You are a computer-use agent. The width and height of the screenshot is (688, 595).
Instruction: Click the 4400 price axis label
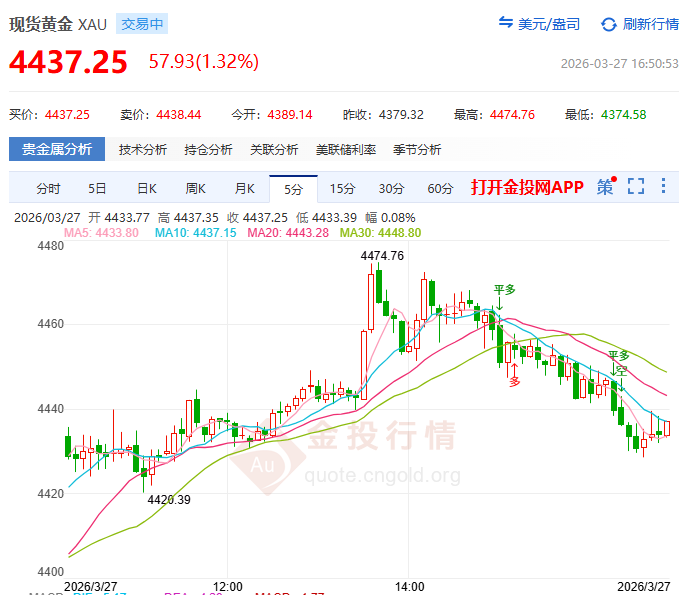click(x=50, y=572)
